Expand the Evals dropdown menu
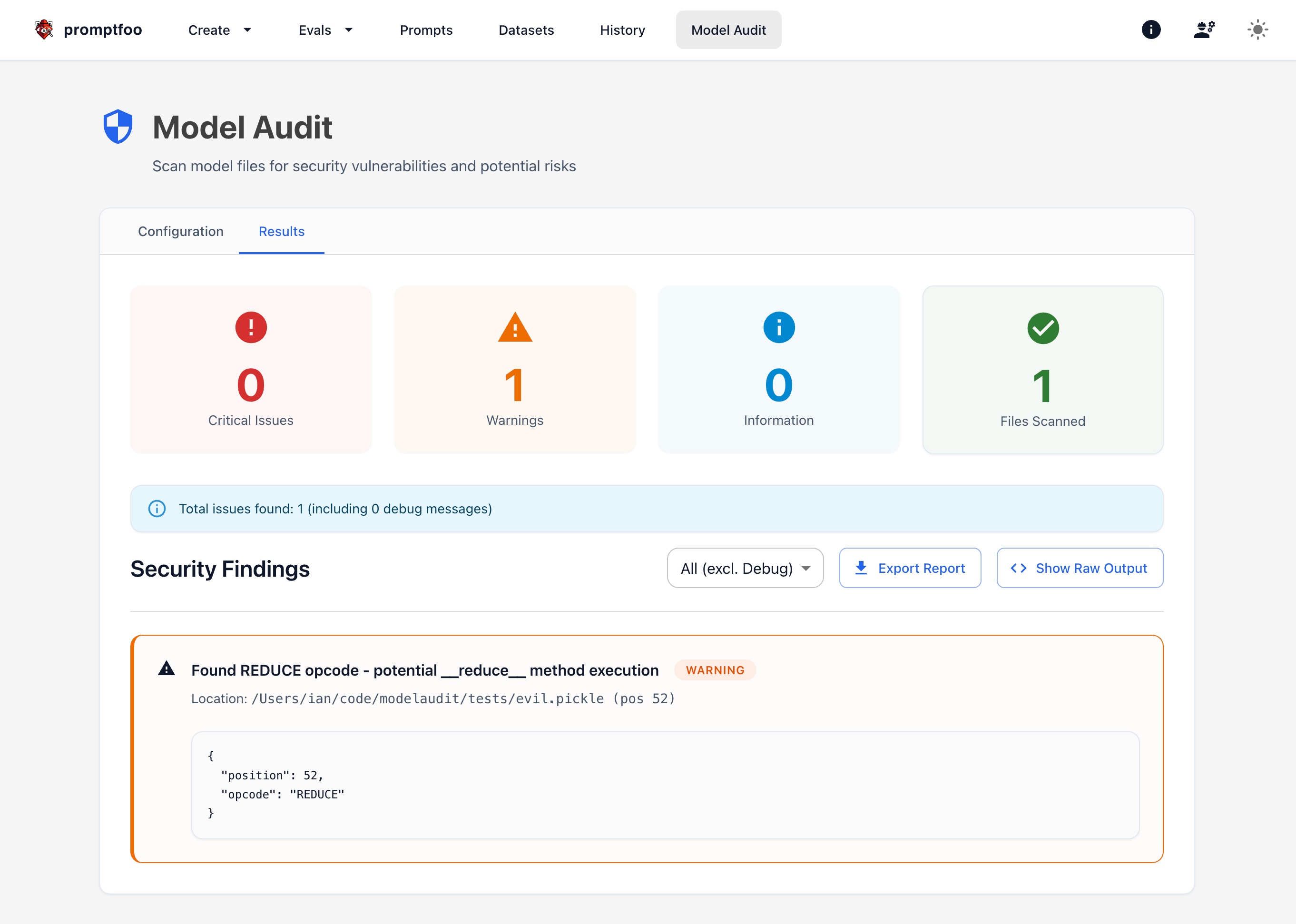The height and width of the screenshot is (924, 1296). tap(325, 29)
